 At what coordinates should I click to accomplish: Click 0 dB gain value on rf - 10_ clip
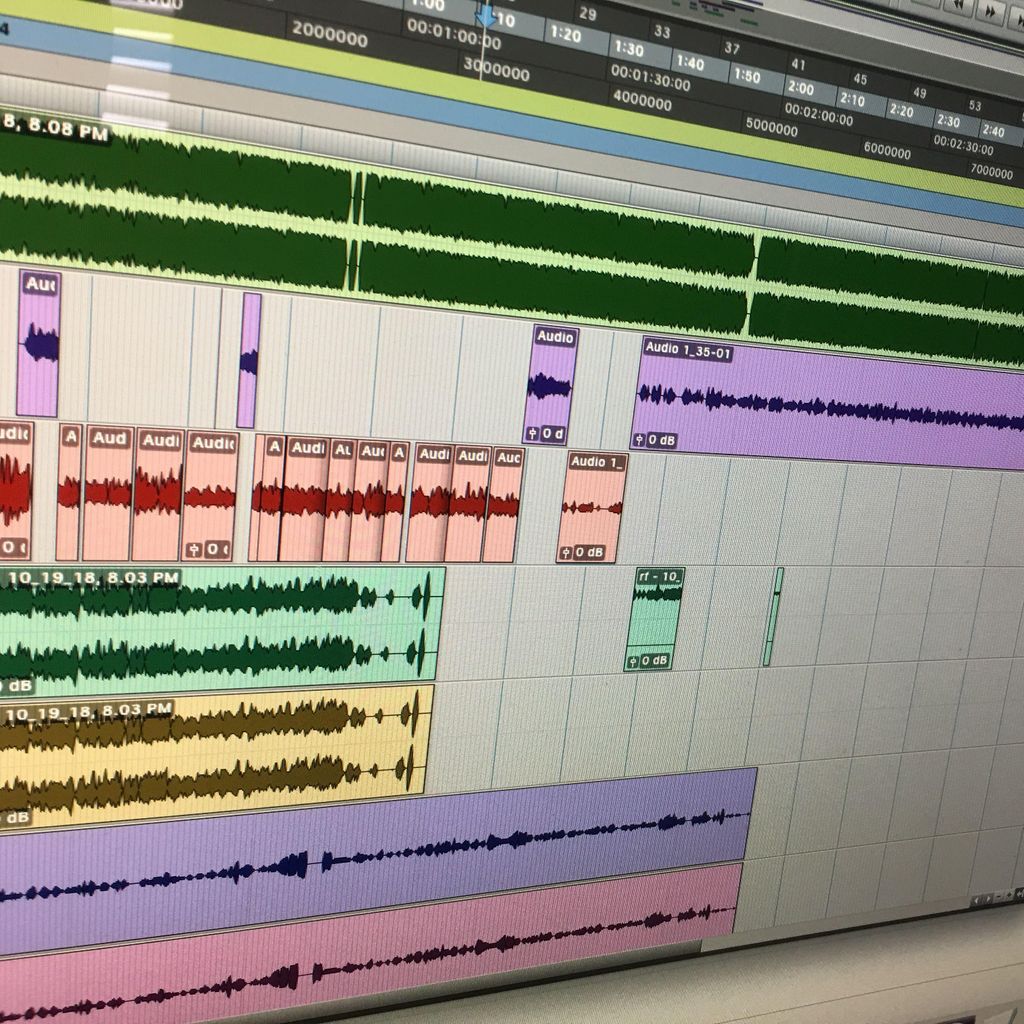tap(654, 661)
